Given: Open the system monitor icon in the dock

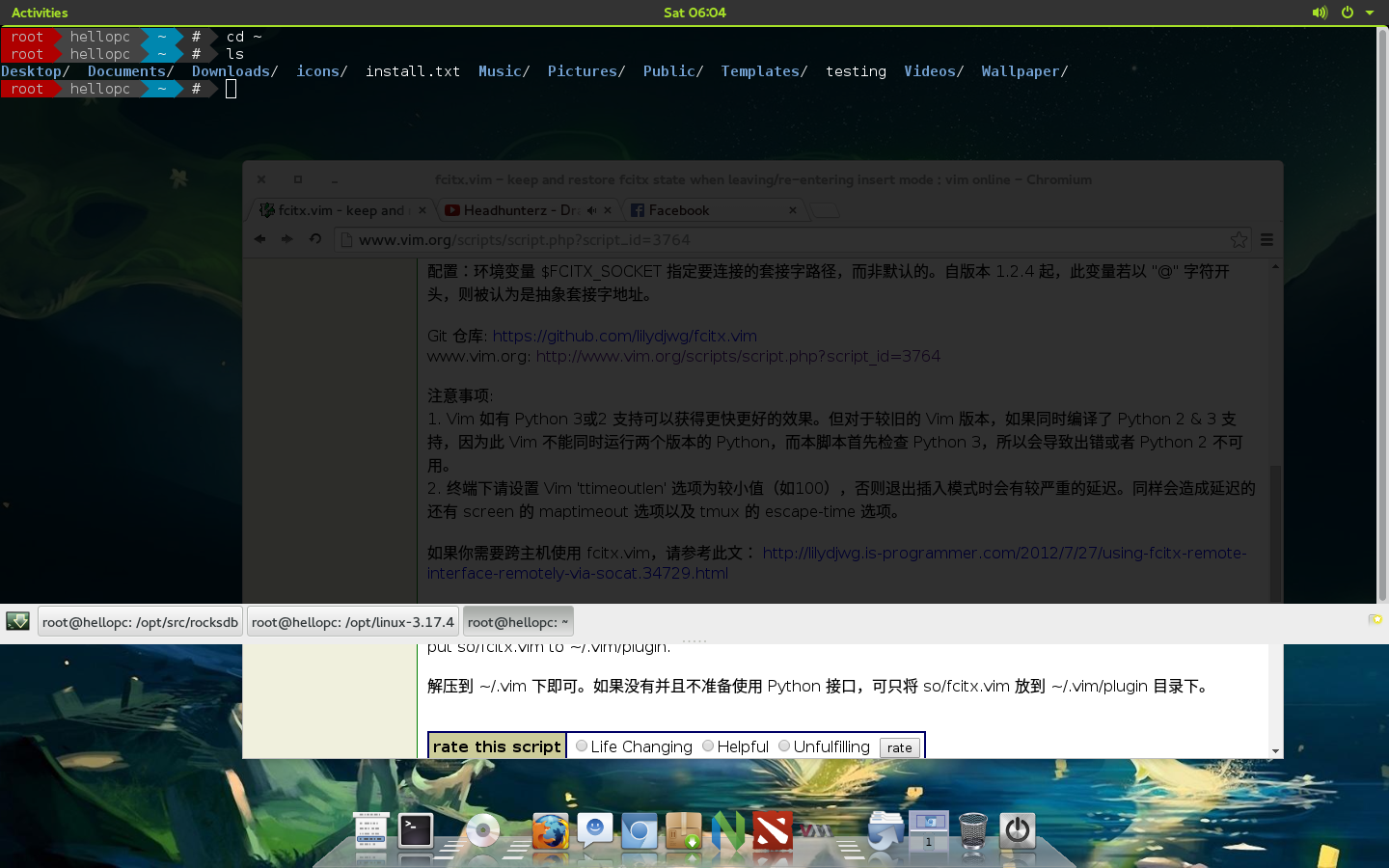Looking at the screenshot, I should coord(371,830).
